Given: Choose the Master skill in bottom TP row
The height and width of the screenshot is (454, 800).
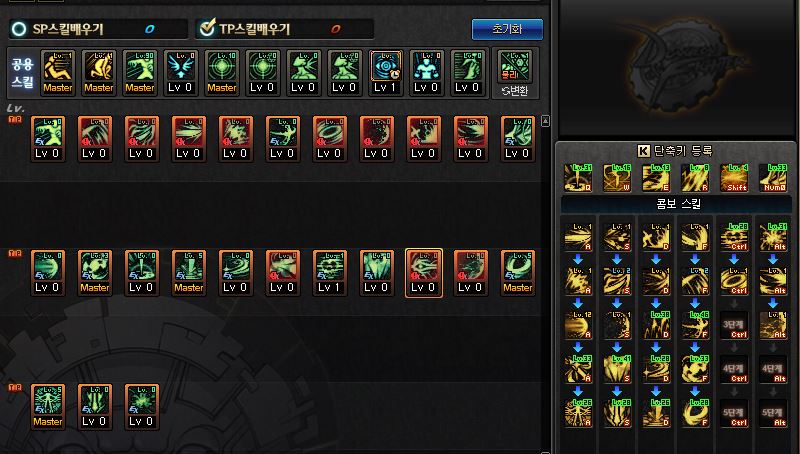Looking at the screenshot, I should (48, 407).
